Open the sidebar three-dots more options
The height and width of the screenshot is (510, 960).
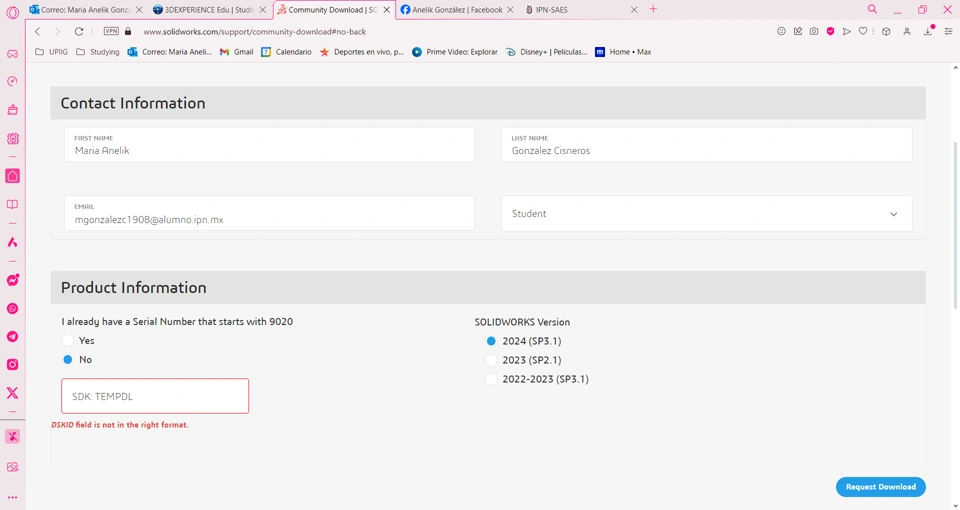[x=12, y=498]
